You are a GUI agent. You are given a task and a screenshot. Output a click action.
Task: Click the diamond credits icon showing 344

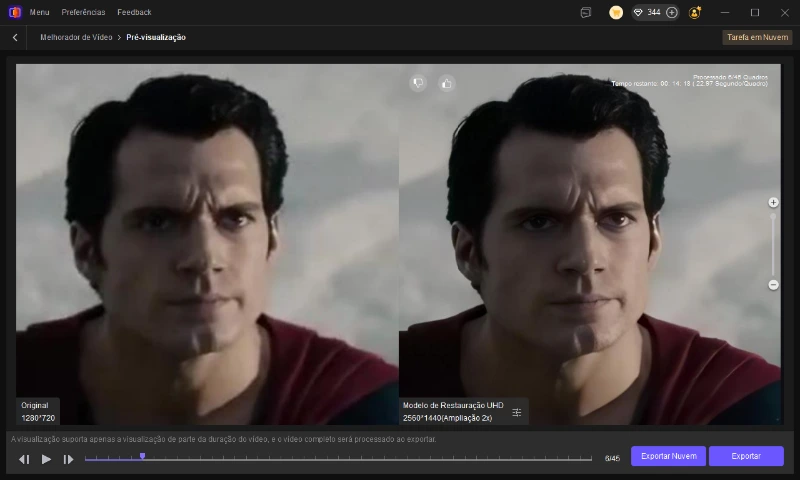click(638, 12)
